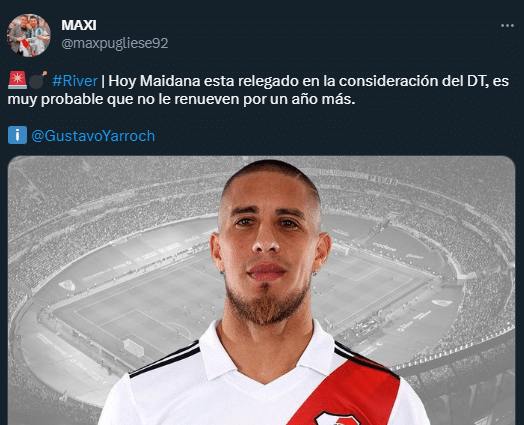Click the bomb emoji before #River

pos(37,80)
